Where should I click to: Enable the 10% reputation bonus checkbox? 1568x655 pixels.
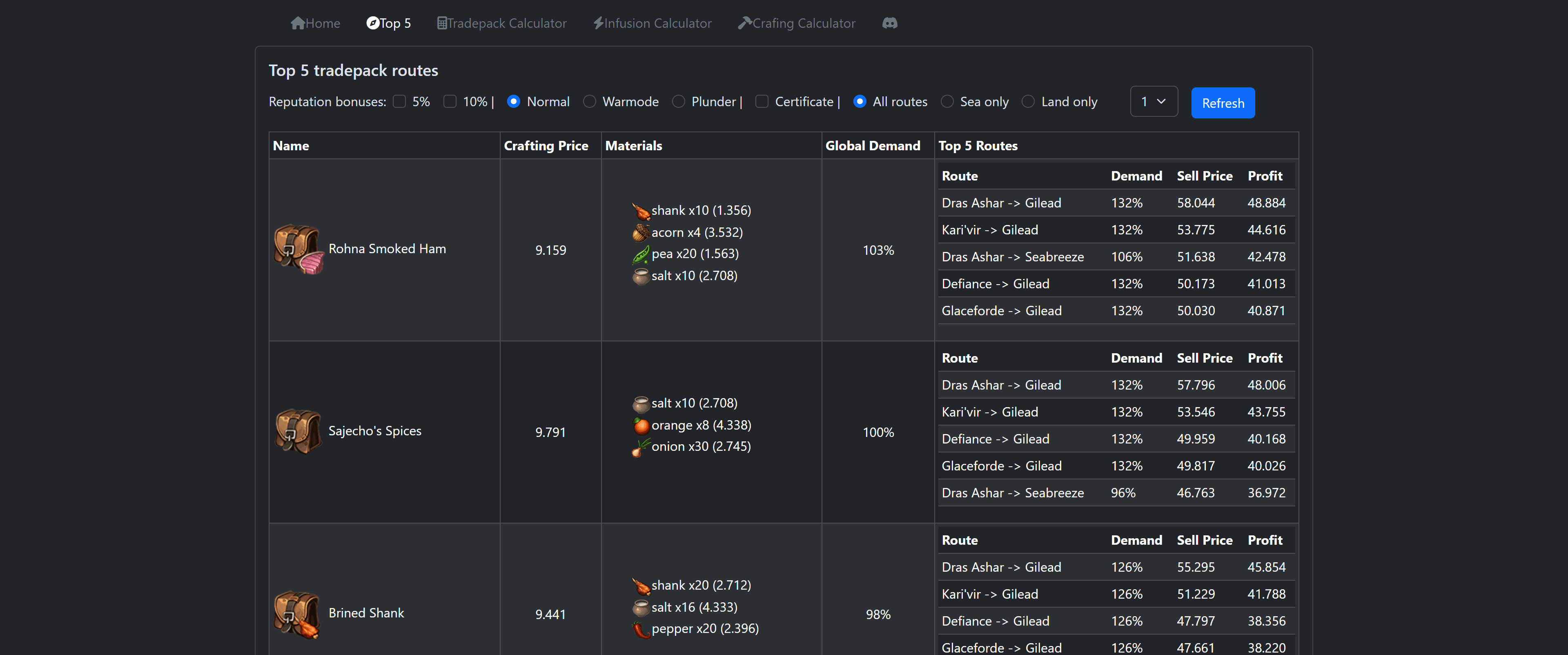coord(450,102)
